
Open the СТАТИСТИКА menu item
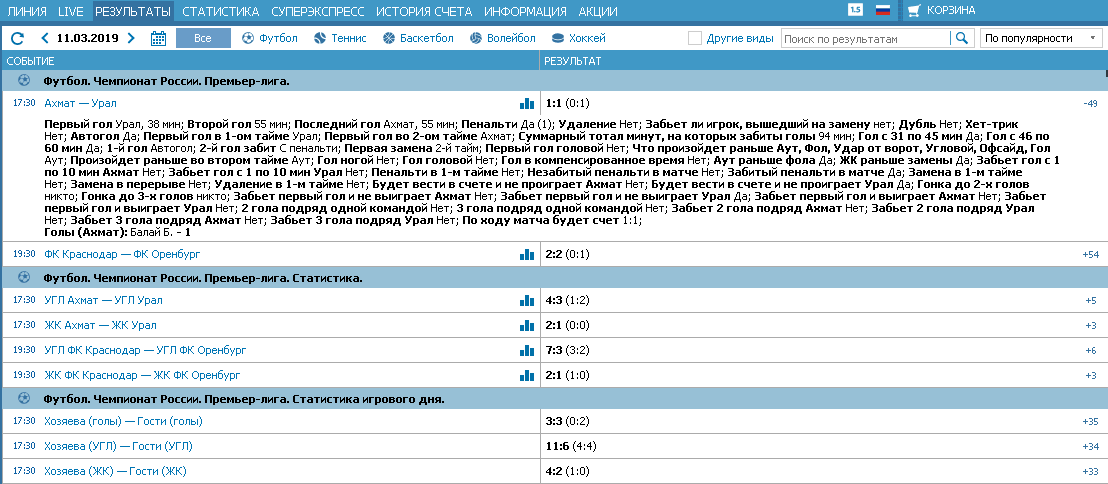[220, 11]
